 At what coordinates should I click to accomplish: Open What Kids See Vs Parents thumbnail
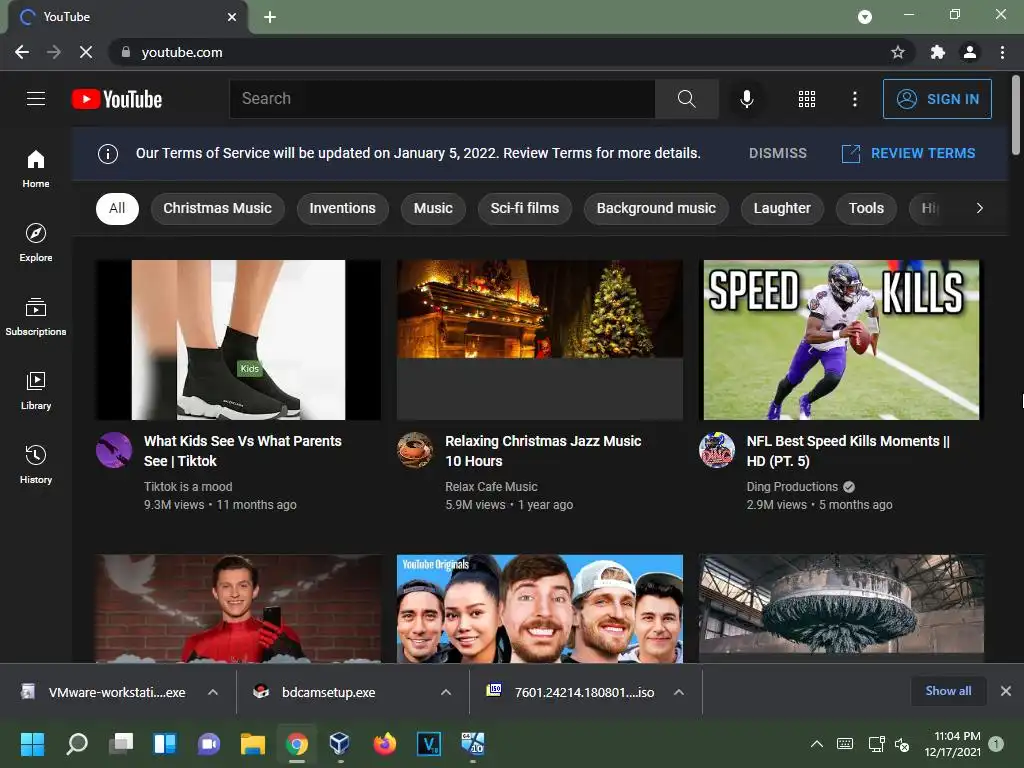point(238,340)
